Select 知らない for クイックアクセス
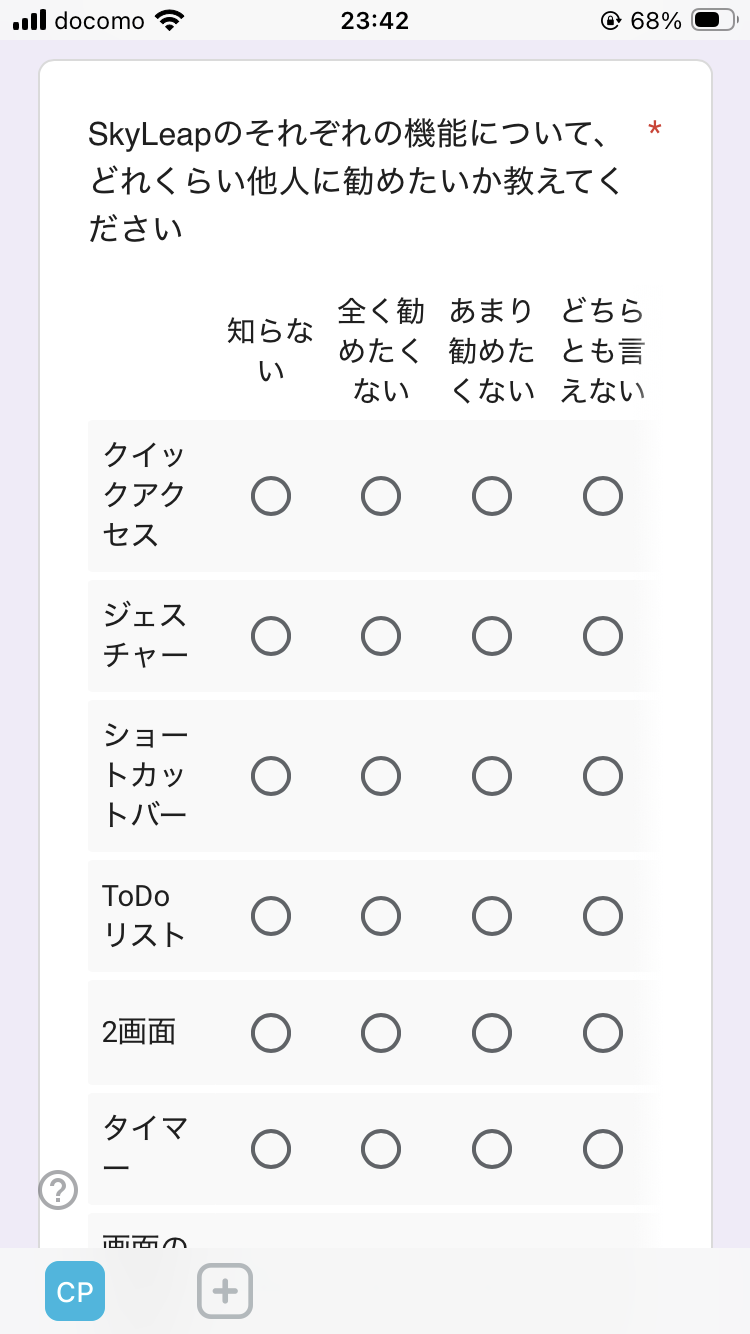 pos(271,496)
